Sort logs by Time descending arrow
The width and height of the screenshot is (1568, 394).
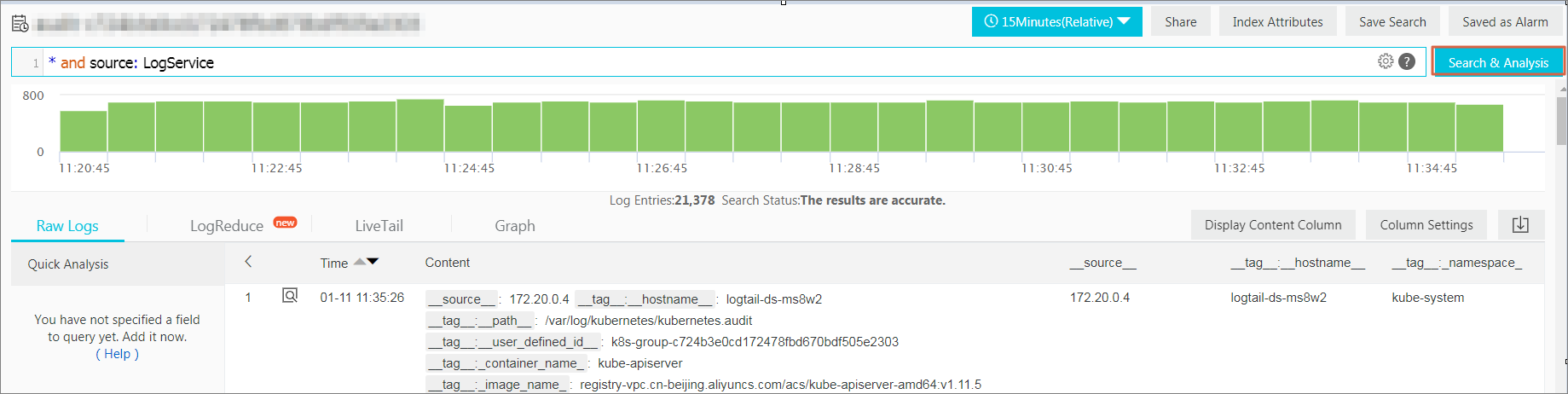373,262
